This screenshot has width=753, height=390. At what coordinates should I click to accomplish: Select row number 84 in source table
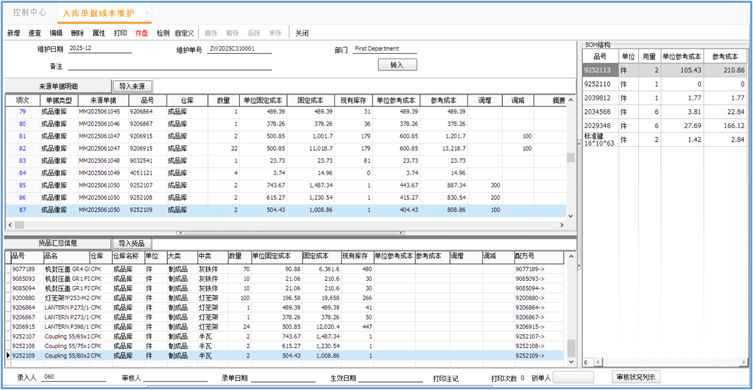(x=22, y=173)
